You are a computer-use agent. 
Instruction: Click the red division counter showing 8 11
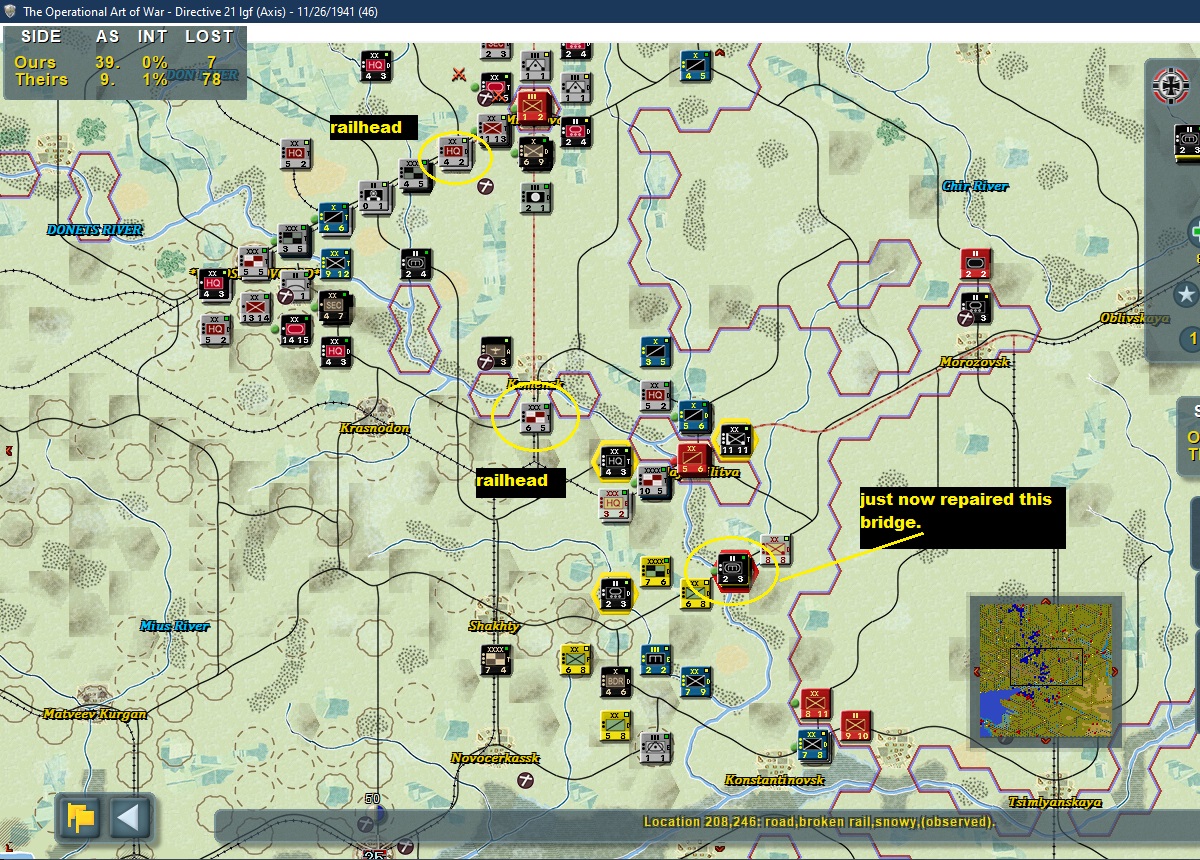pyautogui.click(x=816, y=703)
